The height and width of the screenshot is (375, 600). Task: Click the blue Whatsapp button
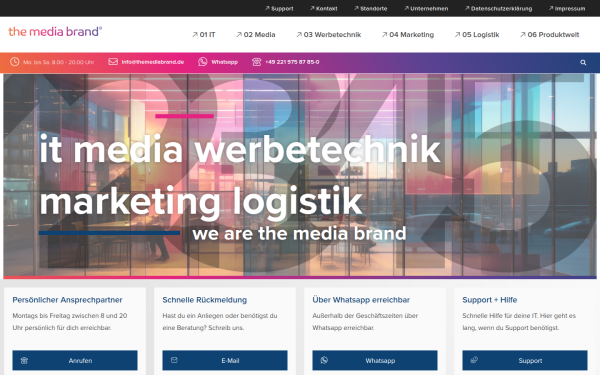click(x=375, y=360)
